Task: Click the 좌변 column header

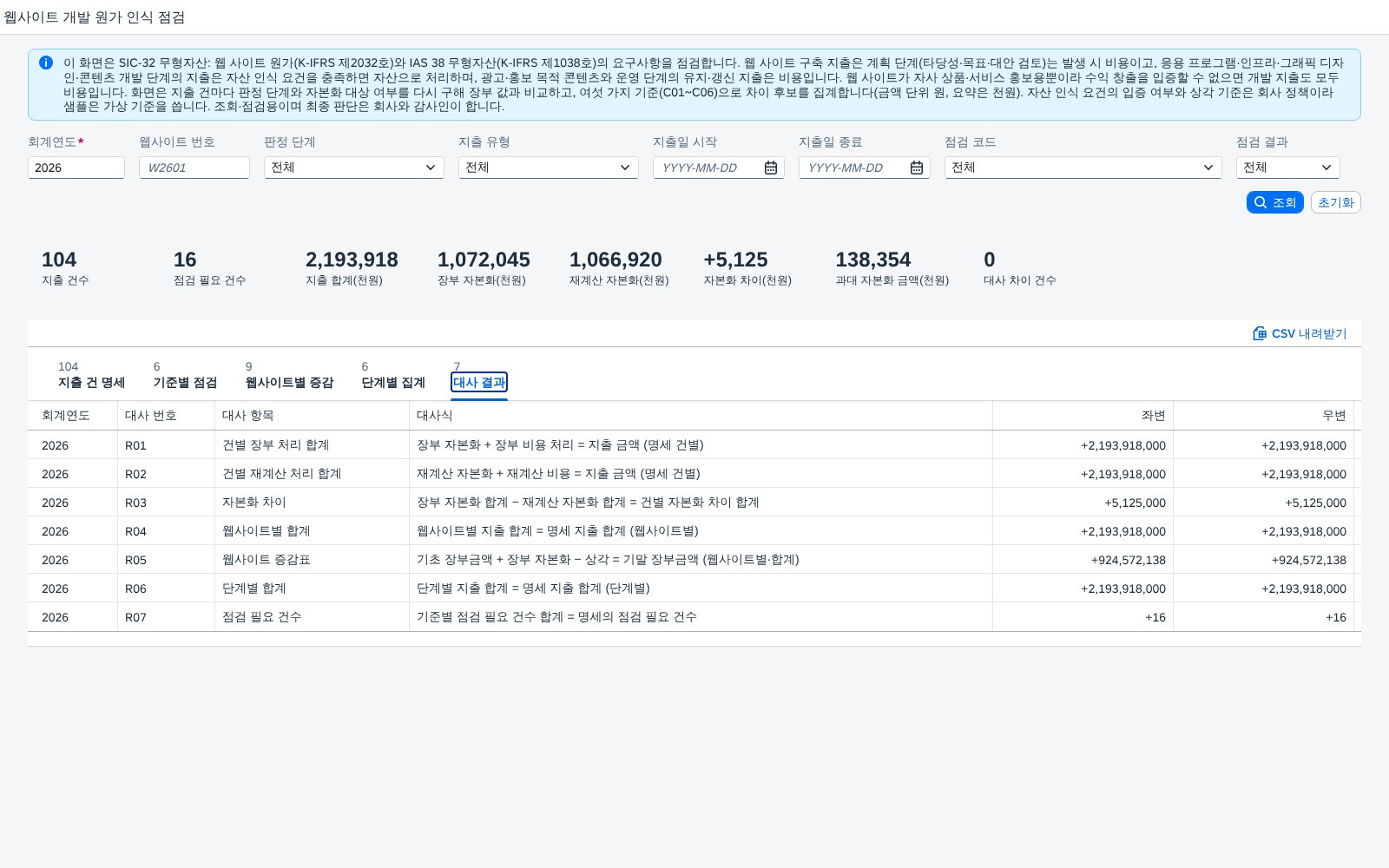Action: pyautogui.click(x=1083, y=416)
